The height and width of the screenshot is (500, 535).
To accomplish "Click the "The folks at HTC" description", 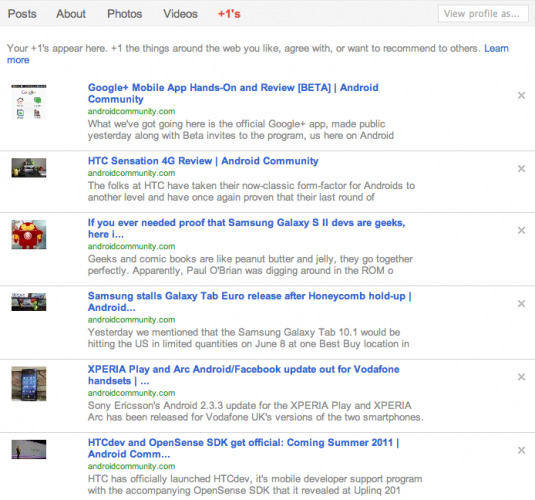I will click(251, 191).
